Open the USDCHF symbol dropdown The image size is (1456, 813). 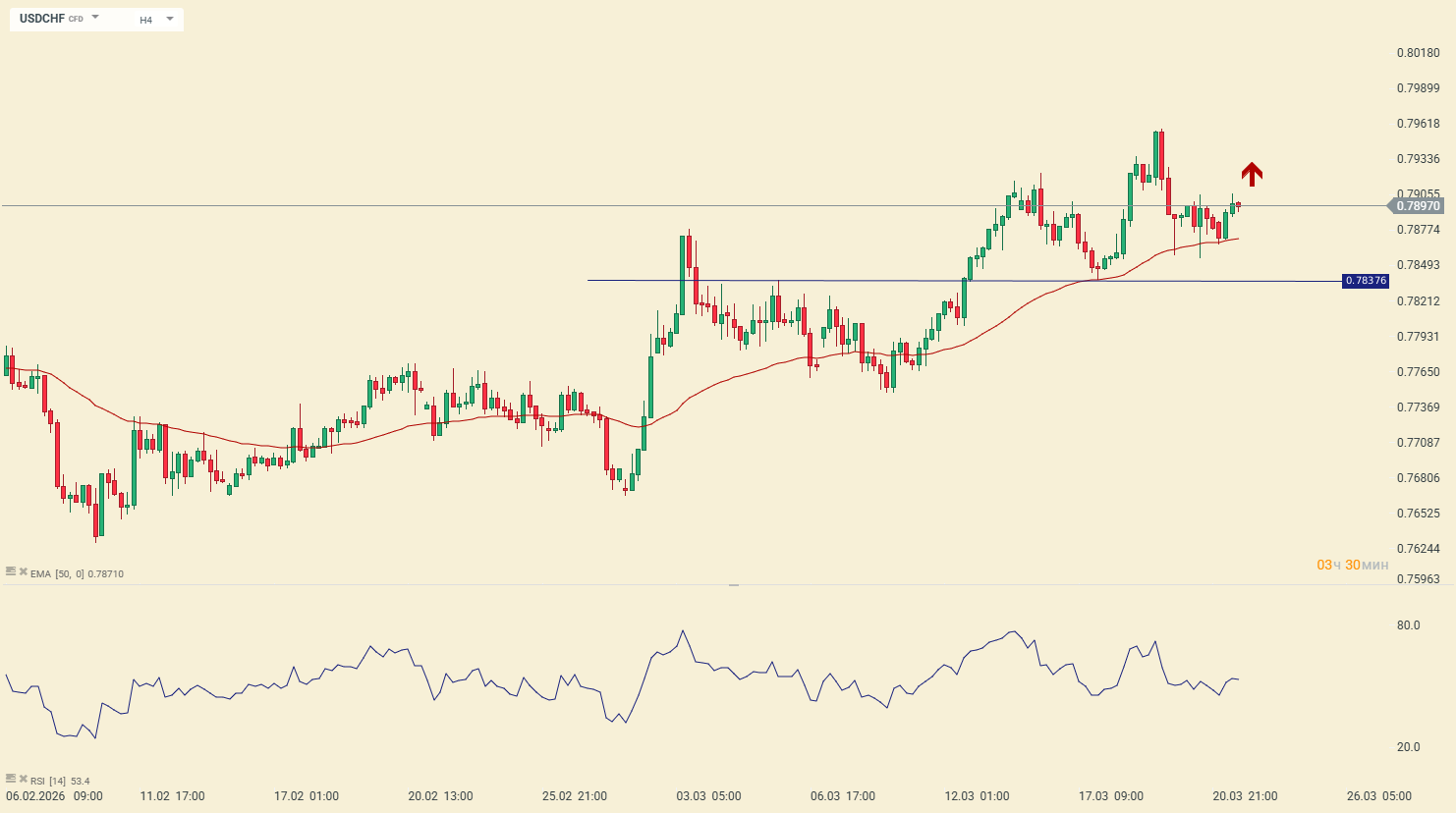coord(95,18)
